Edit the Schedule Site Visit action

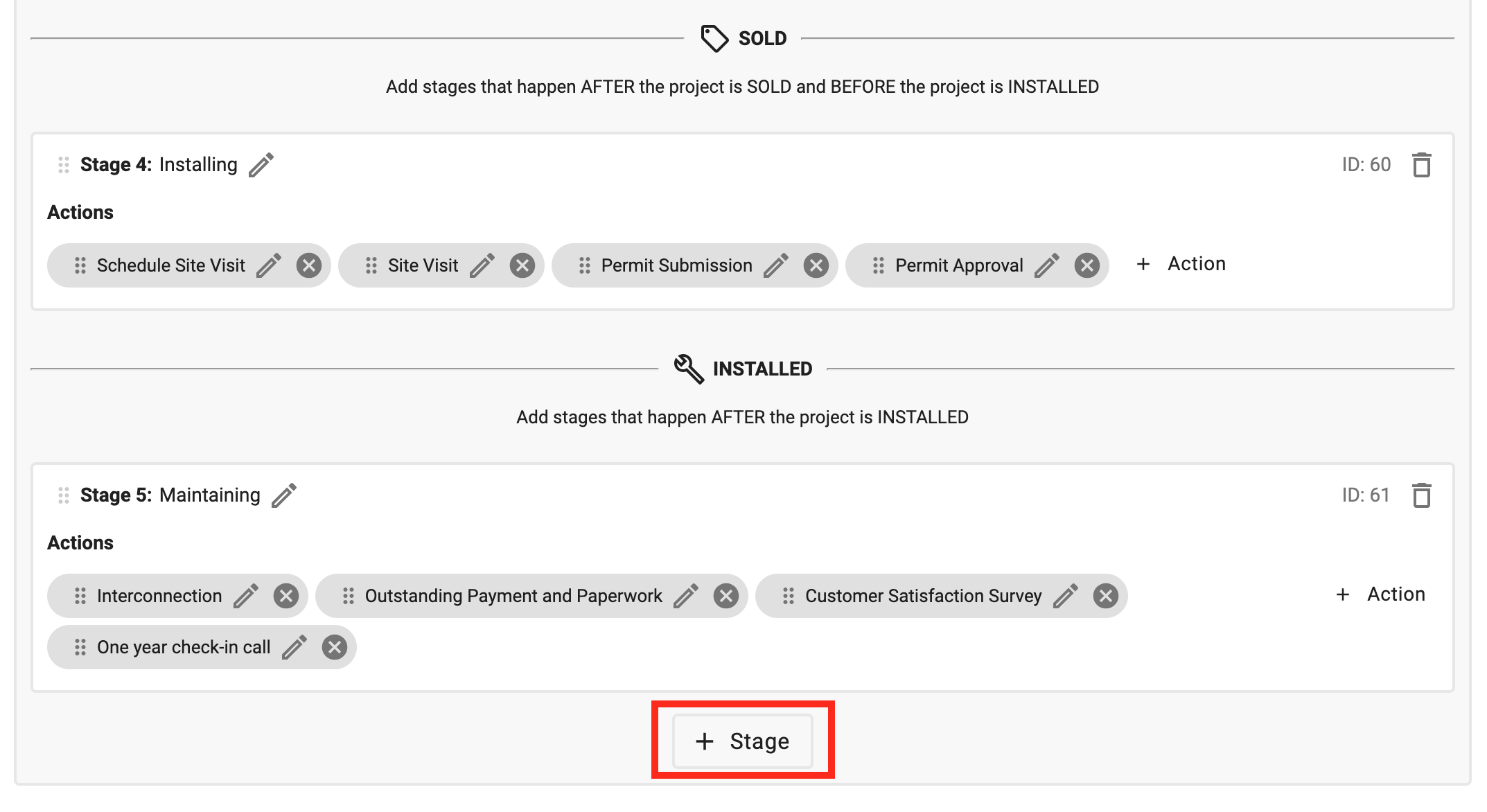coord(269,265)
